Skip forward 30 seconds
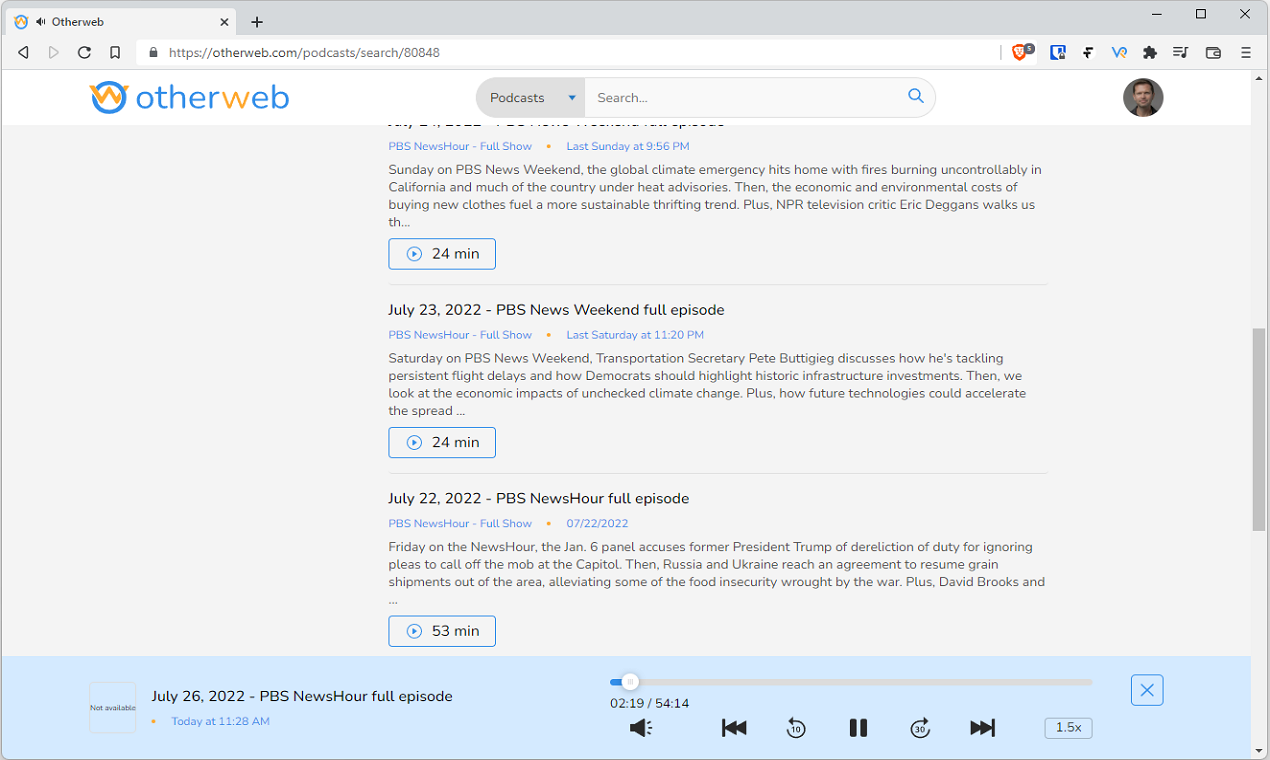 click(x=920, y=728)
